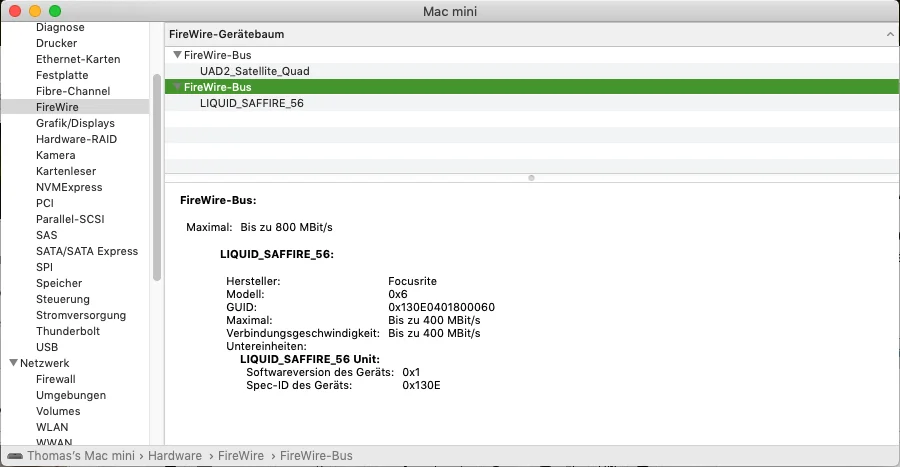Collapse FireWire-Gerätebaum header chevron

tap(890, 34)
